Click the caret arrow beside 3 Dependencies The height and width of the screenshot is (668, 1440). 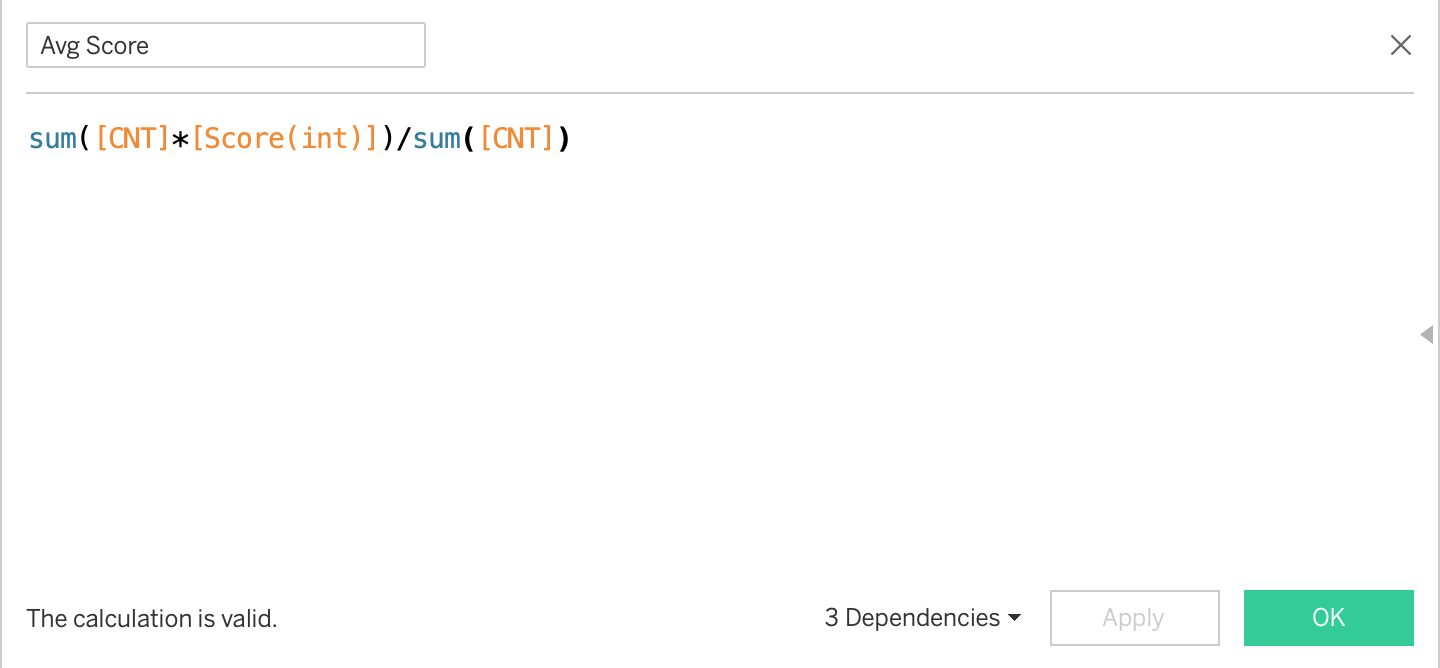1015,618
